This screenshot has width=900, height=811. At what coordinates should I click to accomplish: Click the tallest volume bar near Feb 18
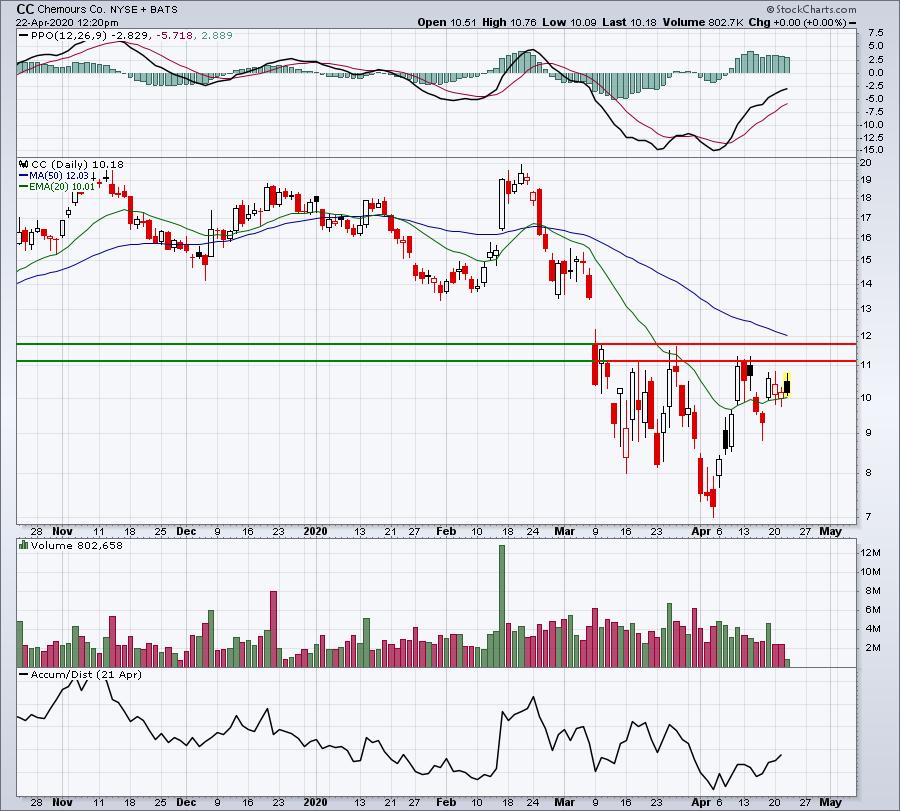pos(502,606)
